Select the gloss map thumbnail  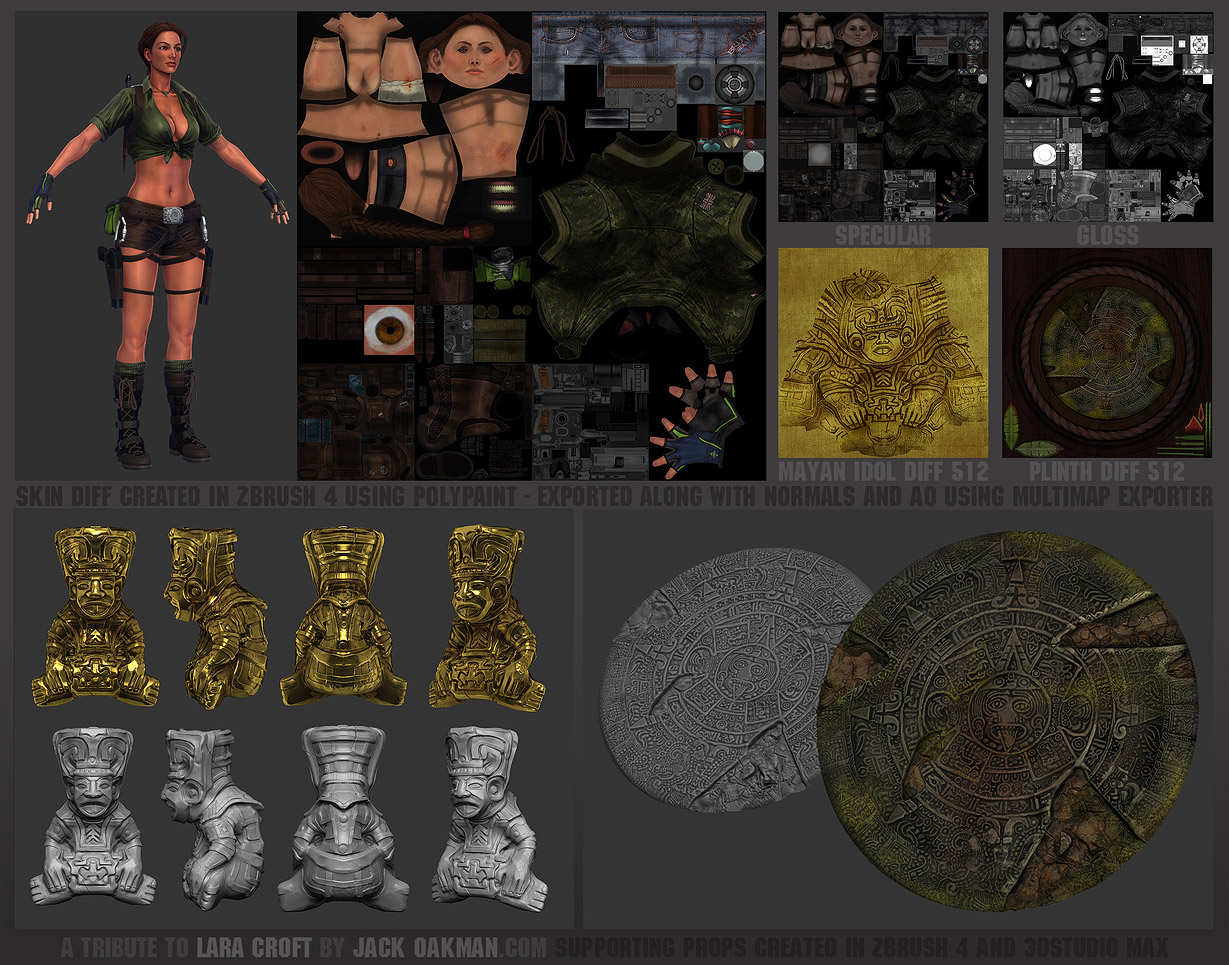point(1107,117)
